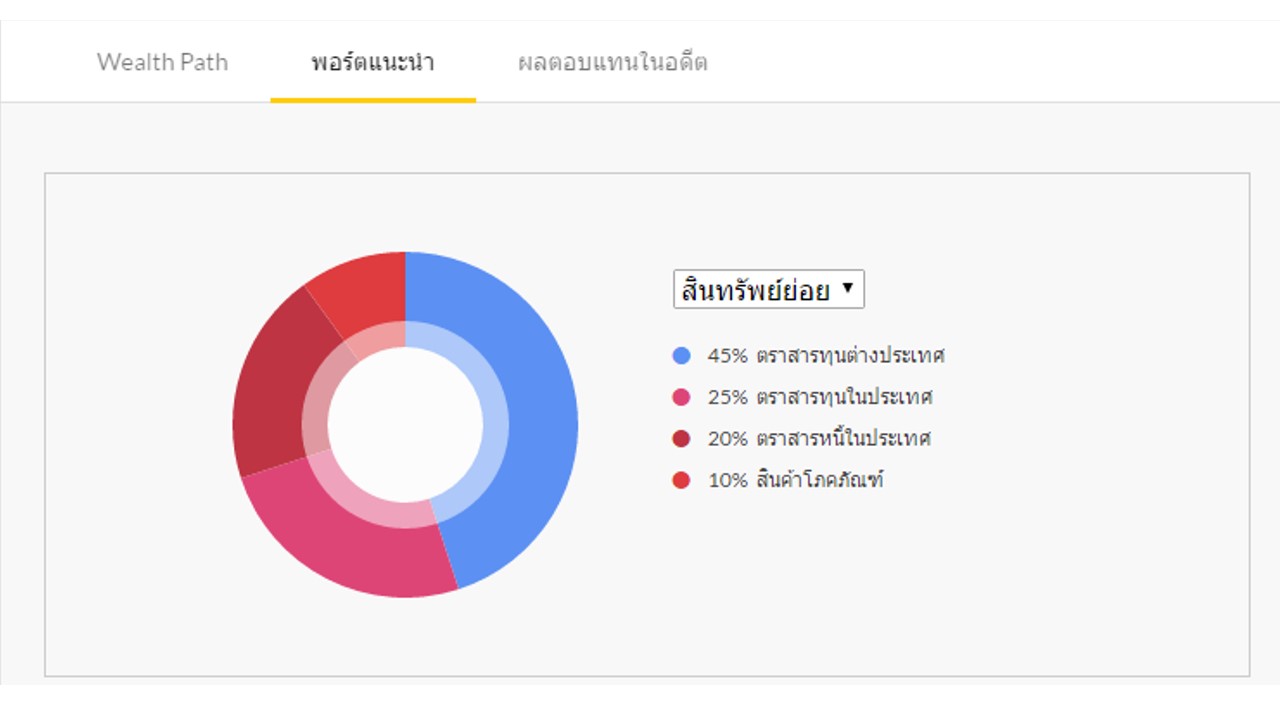The image size is (1280, 720).
Task: Click the 45% ตราสารทุนต่างประเทศ legend label
Action: tap(826, 355)
